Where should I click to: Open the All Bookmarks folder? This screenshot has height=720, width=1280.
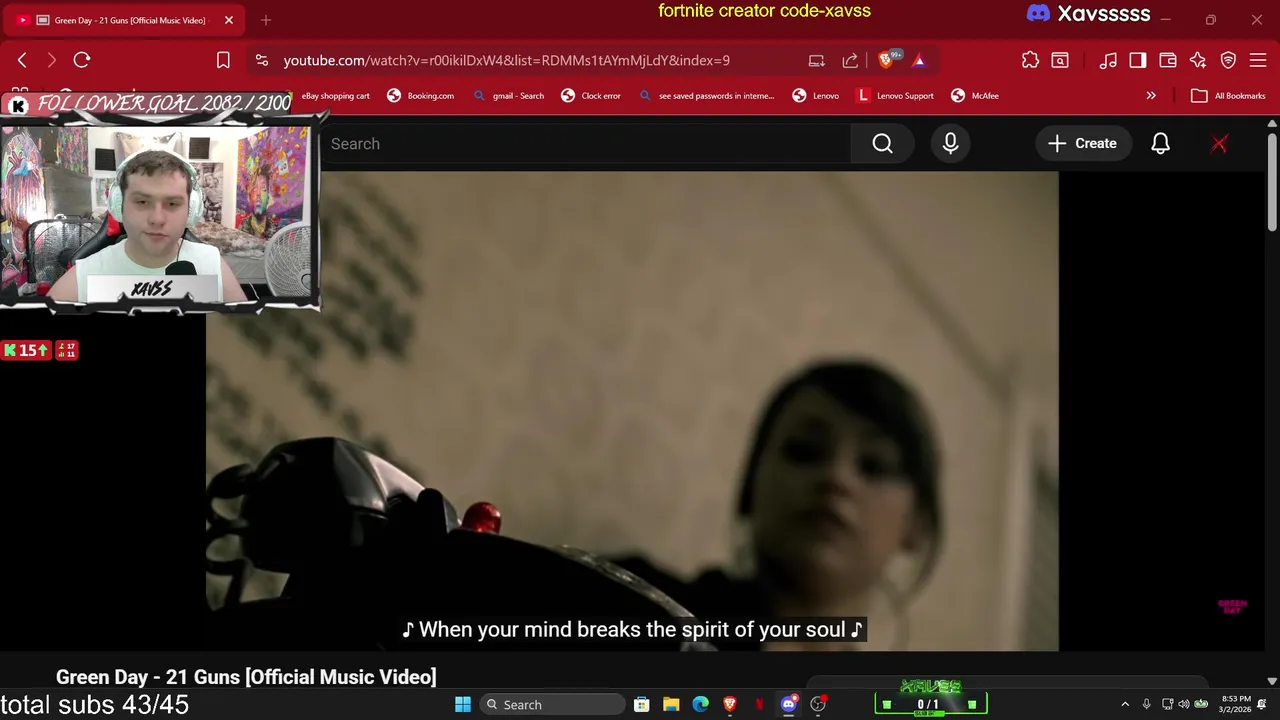(x=1229, y=96)
